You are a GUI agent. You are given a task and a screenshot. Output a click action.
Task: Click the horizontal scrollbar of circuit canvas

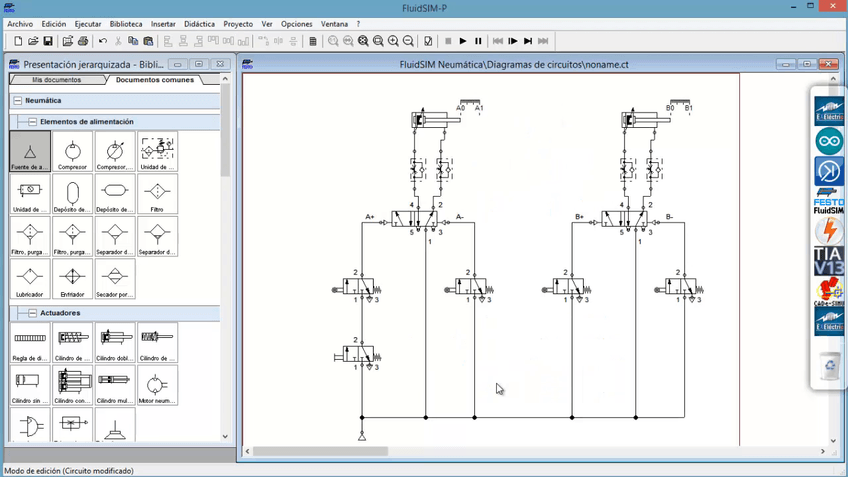(x=320, y=451)
